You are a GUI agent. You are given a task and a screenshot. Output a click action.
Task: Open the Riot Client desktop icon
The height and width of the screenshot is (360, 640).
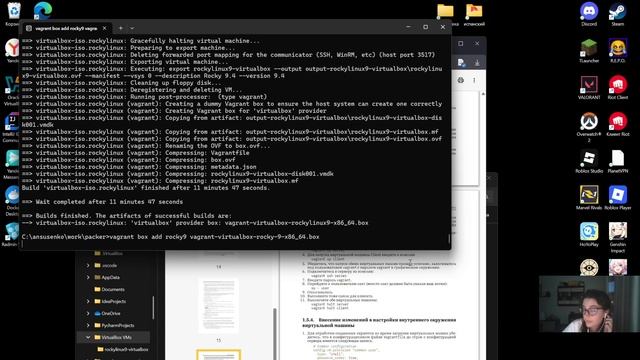pyautogui.click(x=618, y=86)
